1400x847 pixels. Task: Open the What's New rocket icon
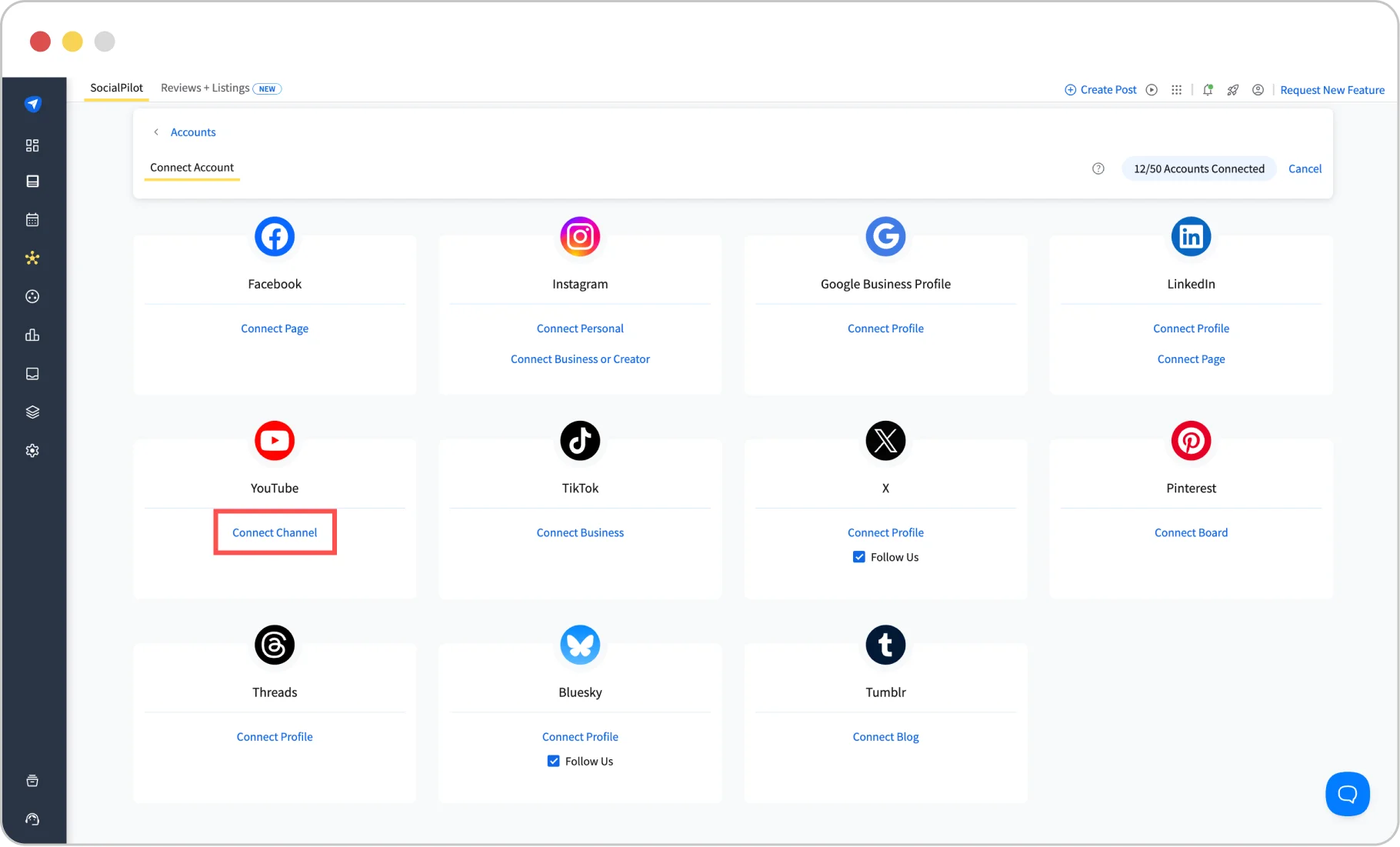pyautogui.click(x=1232, y=90)
